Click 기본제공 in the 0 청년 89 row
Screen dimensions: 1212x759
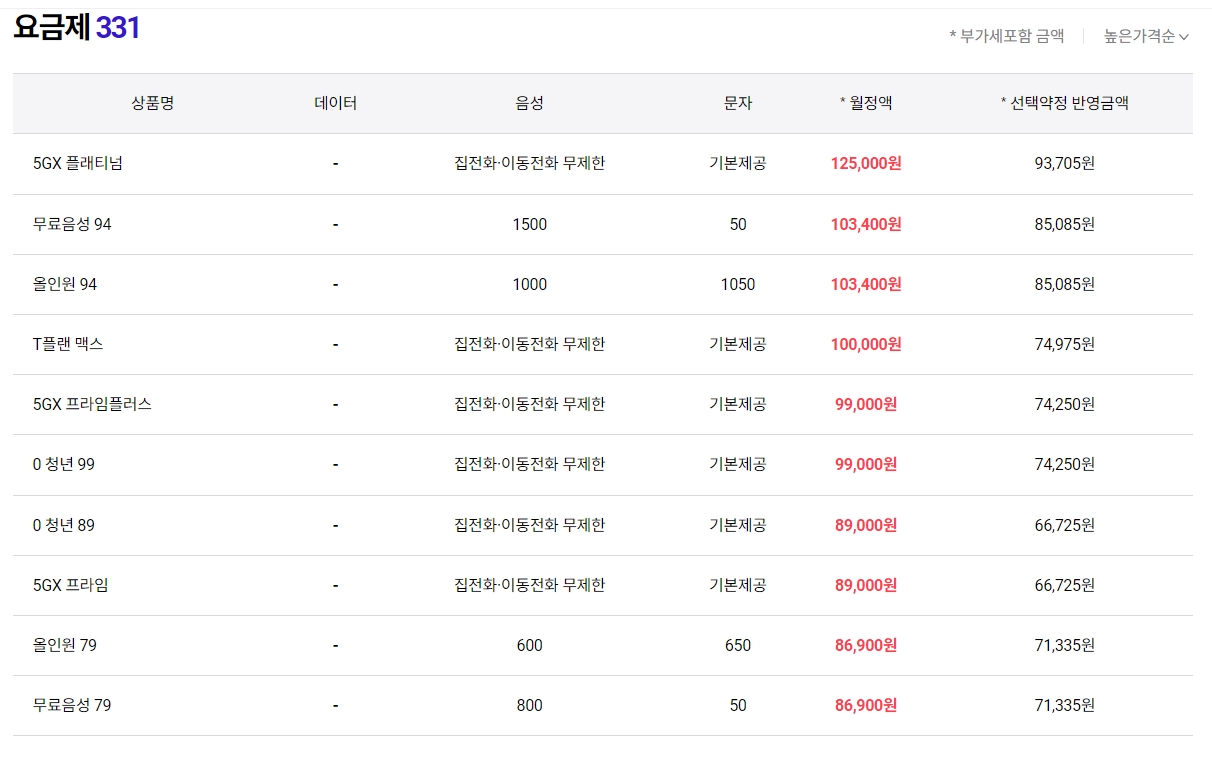pyautogui.click(x=737, y=525)
